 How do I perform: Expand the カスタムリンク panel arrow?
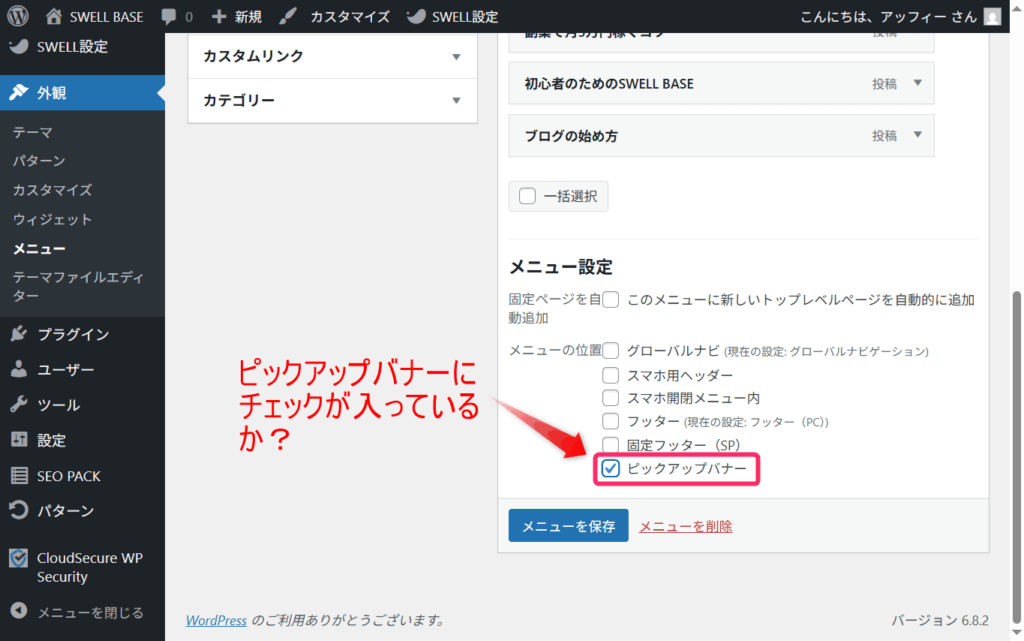tap(456, 57)
